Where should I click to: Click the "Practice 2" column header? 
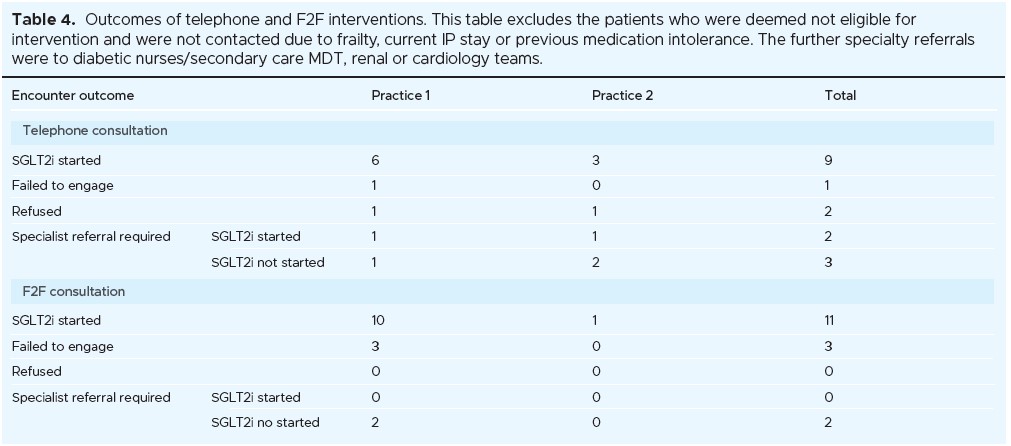tap(622, 96)
